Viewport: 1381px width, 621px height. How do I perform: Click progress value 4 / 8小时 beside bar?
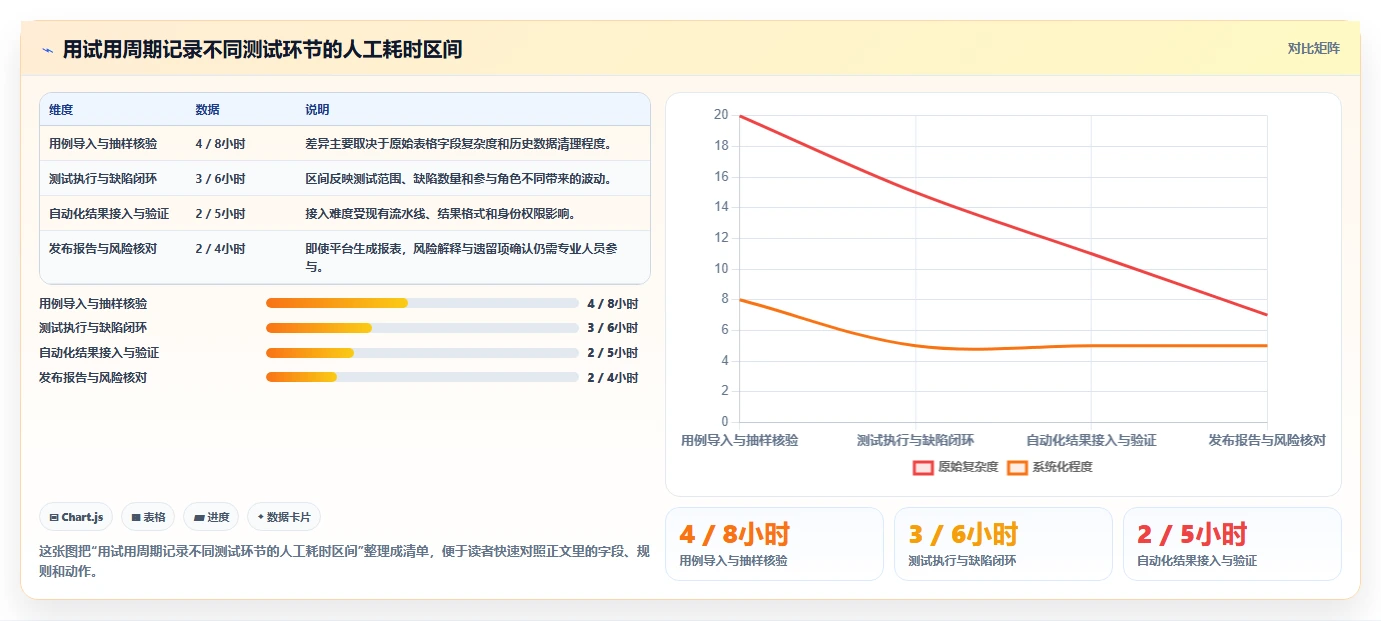pos(613,303)
